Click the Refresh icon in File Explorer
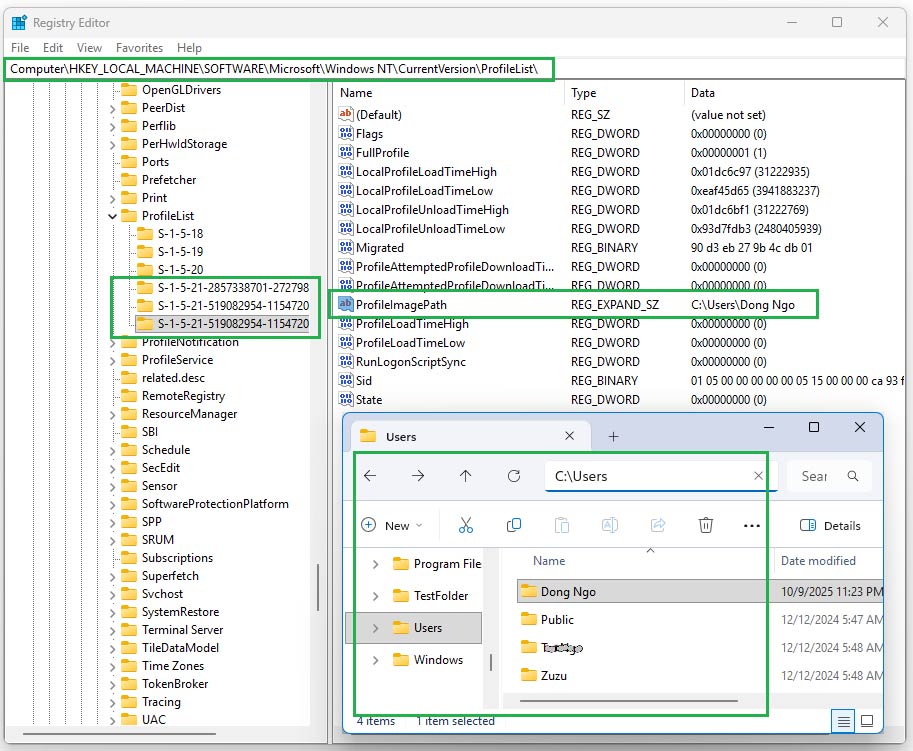Image resolution: width=913 pixels, height=751 pixels. [514, 476]
